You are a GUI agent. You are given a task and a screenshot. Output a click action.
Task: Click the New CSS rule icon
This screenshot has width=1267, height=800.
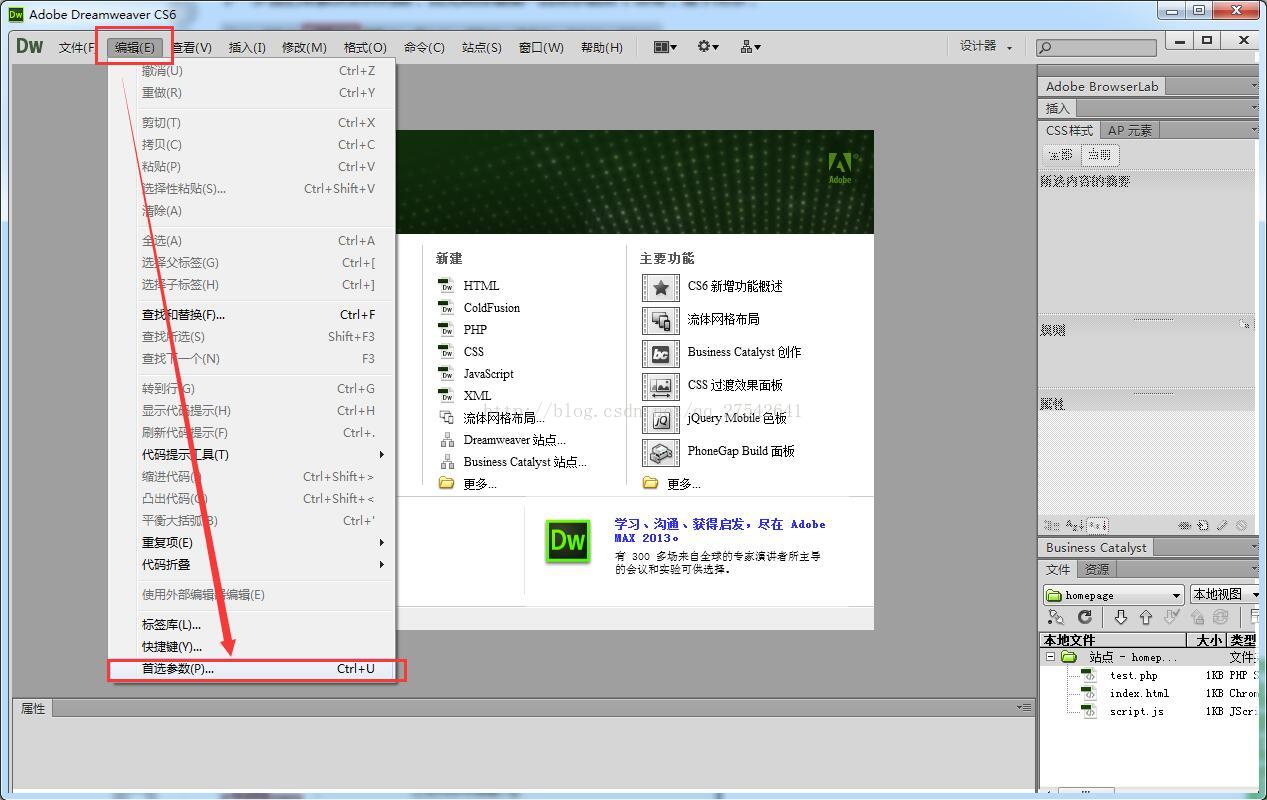pyautogui.click(x=1203, y=525)
